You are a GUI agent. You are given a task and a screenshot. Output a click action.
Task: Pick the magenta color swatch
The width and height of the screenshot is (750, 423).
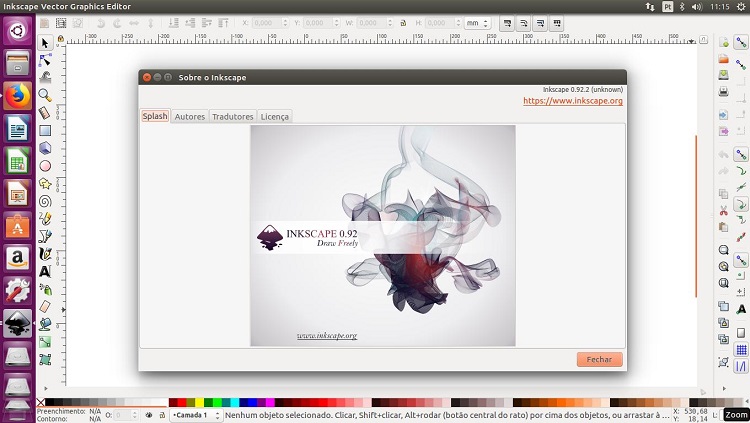click(x=270, y=402)
